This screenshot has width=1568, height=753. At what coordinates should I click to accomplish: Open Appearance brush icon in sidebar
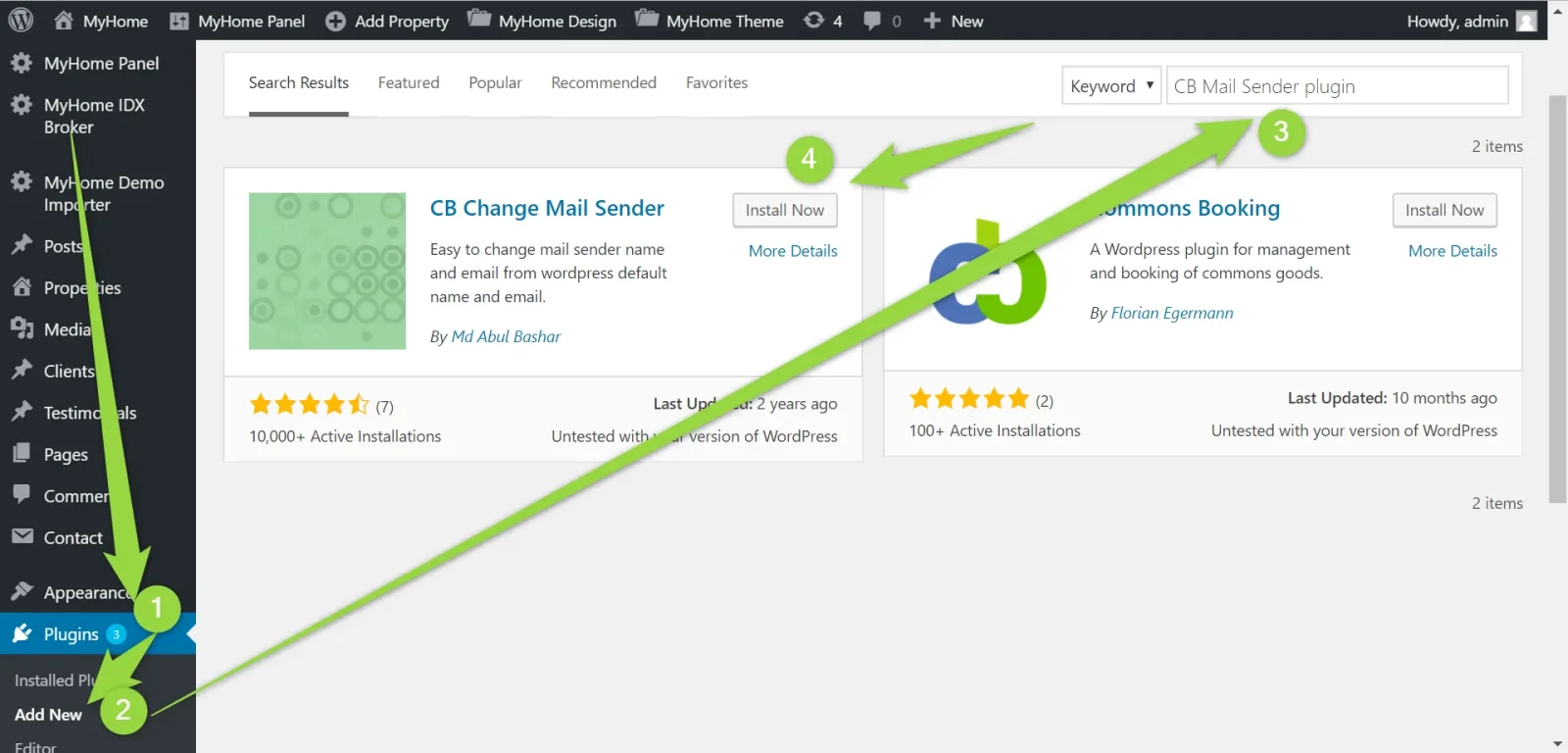click(22, 591)
